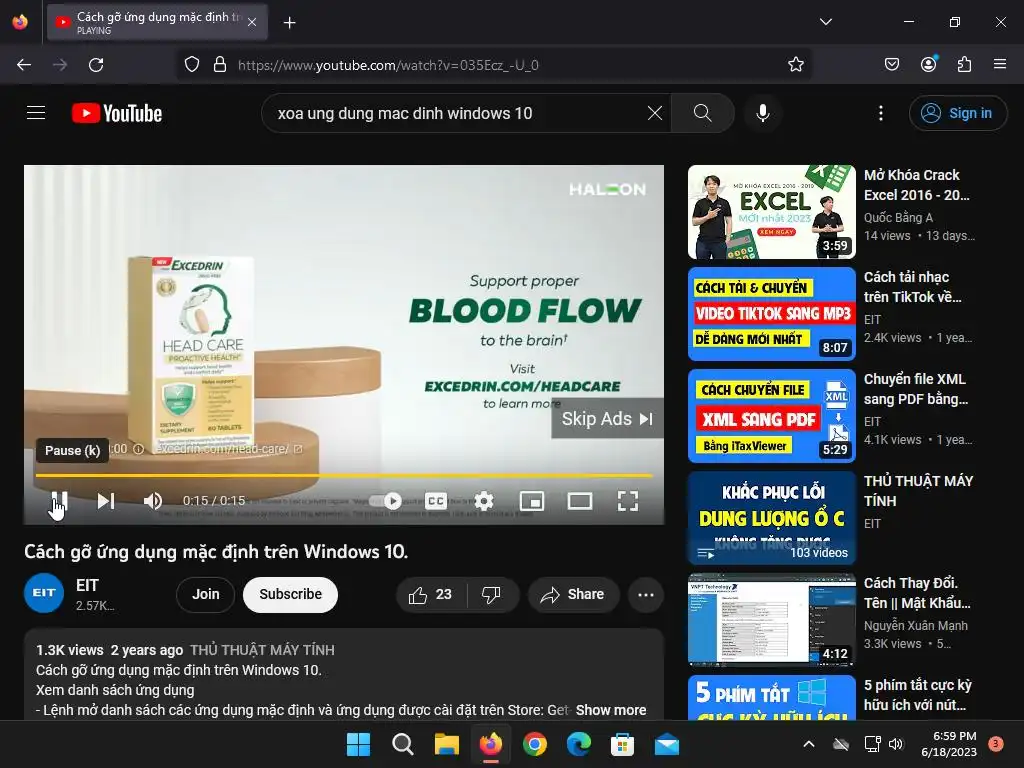Toggle closed captions CC button
Image resolution: width=1024 pixels, height=768 pixels.
[436, 501]
